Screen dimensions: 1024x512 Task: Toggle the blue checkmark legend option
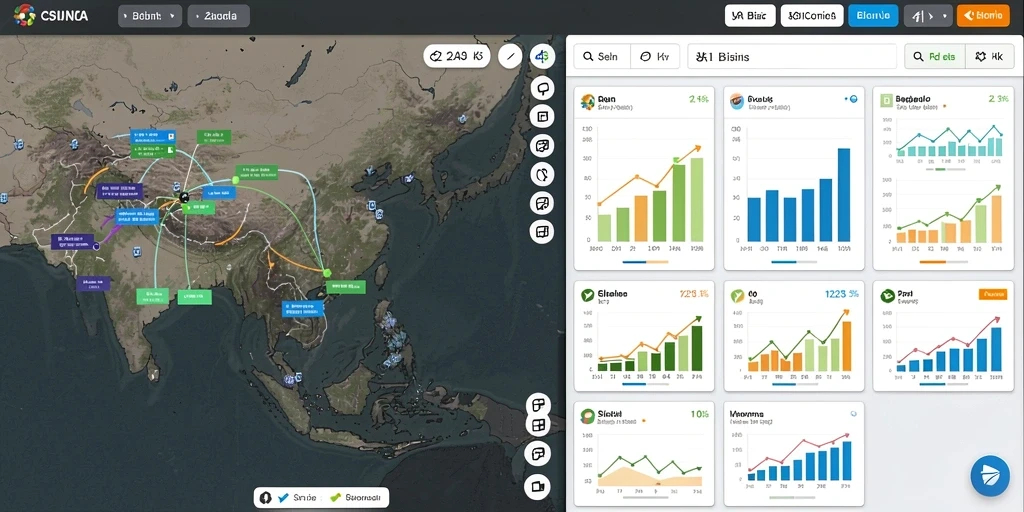click(283, 498)
